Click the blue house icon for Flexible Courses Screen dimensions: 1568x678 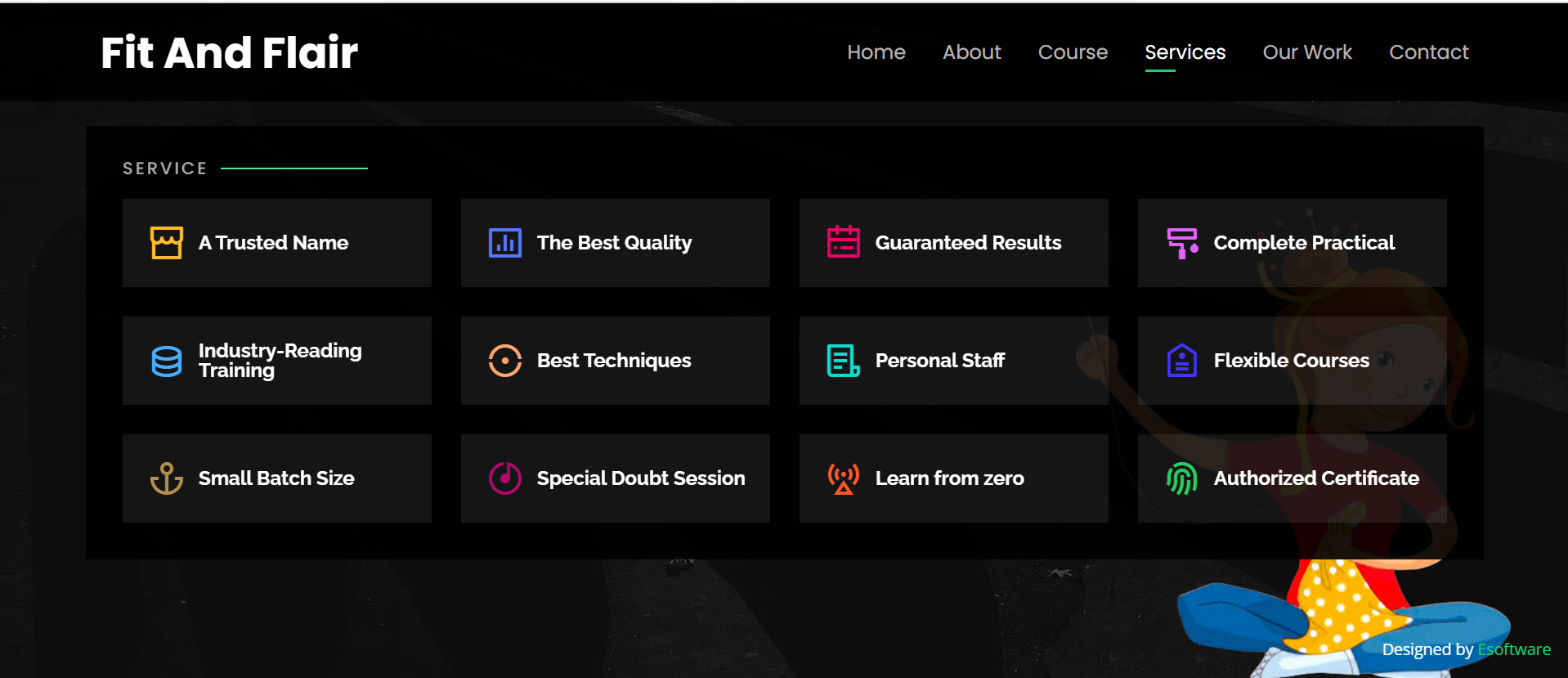(1182, 360)
